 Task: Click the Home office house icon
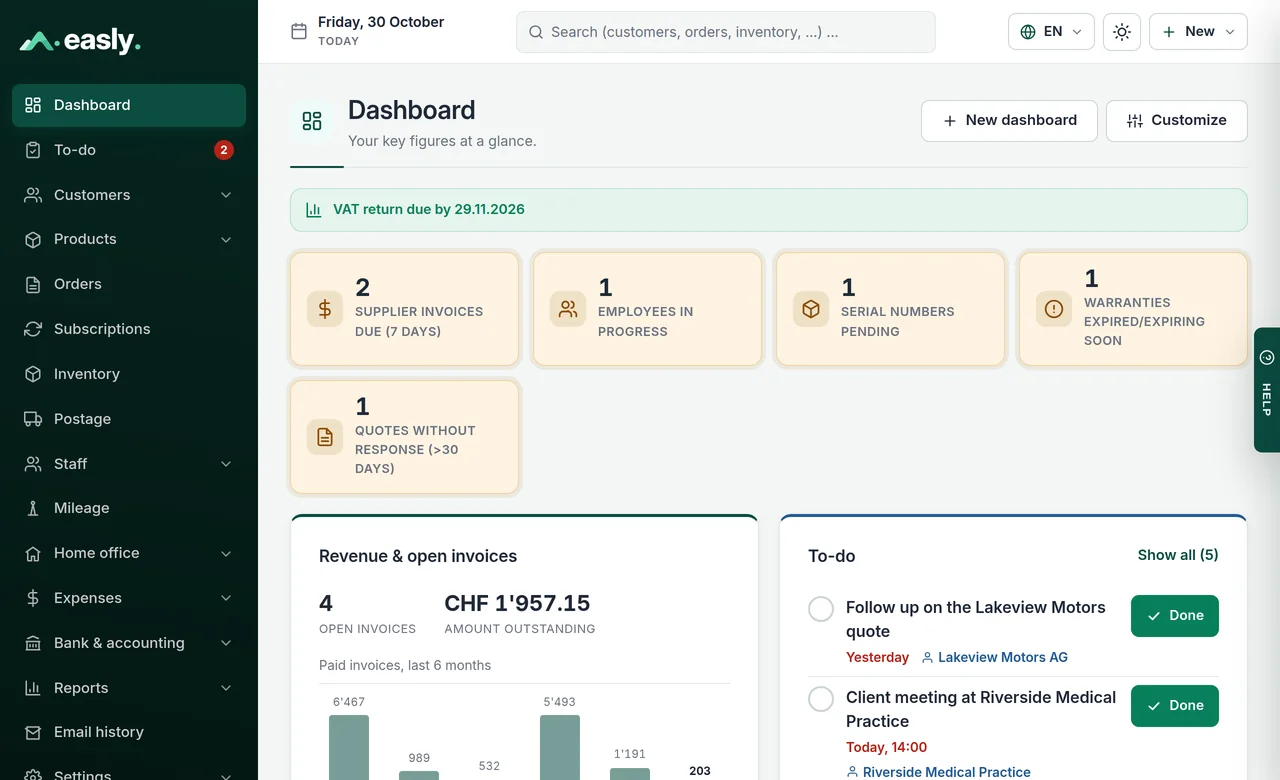click(x=33, y=553)
